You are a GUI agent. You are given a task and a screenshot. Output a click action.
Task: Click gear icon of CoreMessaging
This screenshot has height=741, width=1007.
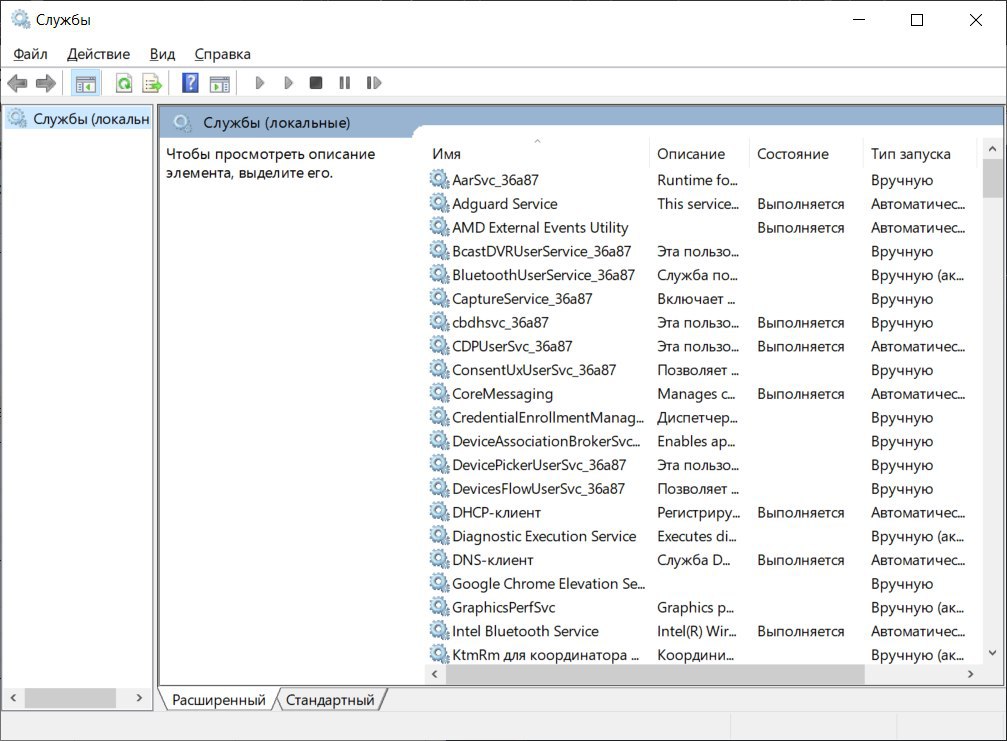point(439,394)
